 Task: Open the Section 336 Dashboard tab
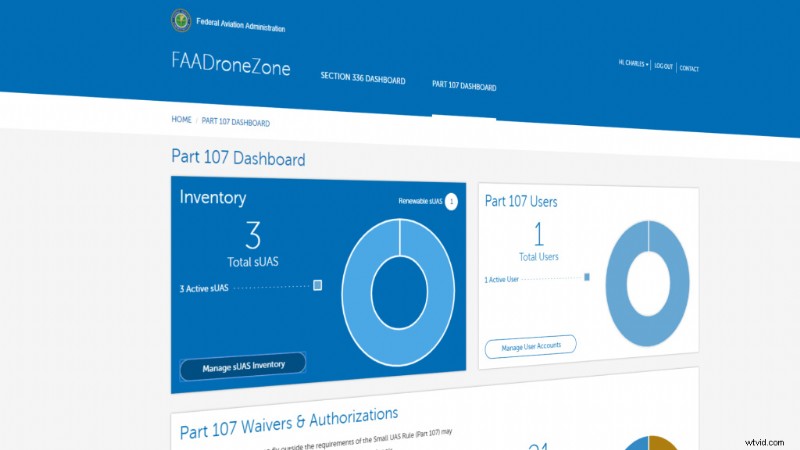point(362,80)
